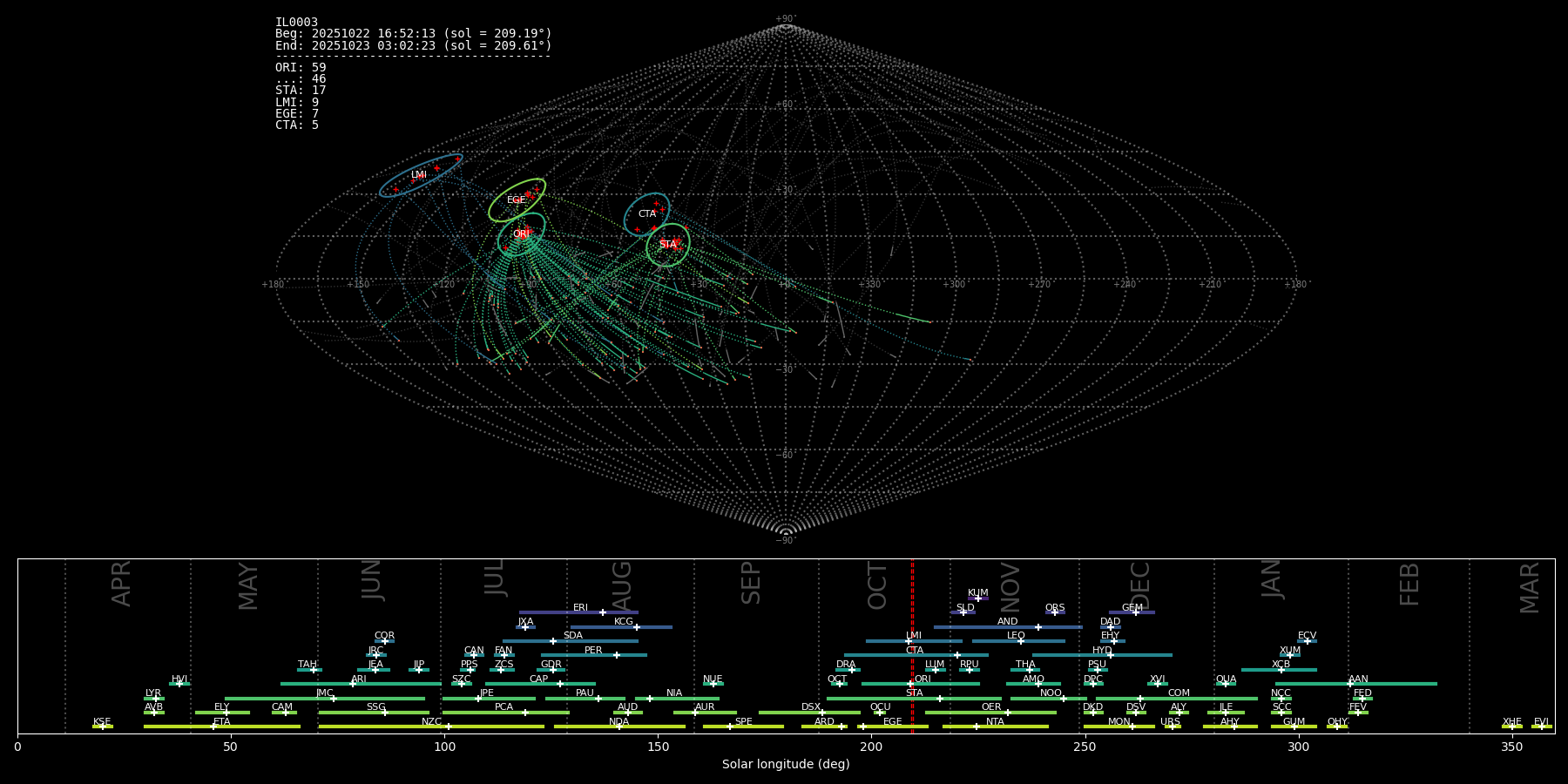Screen dimensions: 1568x784
Task: Click the KCG shower label in timeline
Action: click(624, 622)
